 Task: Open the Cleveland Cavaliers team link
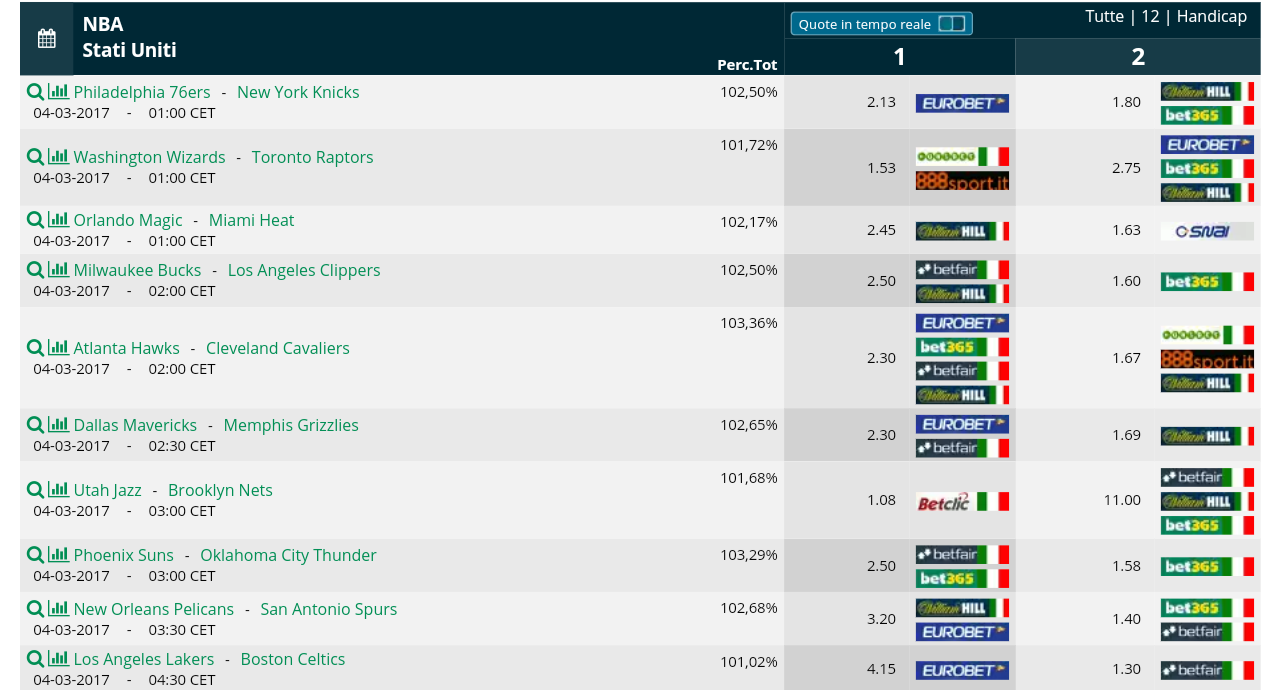(278, 348)
